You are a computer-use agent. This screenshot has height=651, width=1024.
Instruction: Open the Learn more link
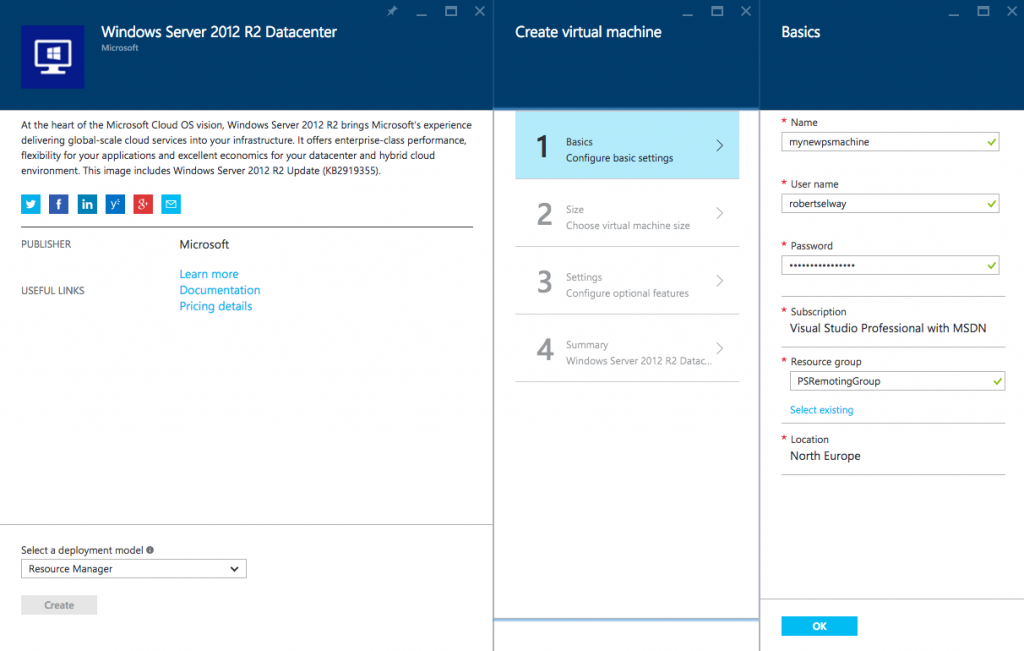click(209, 274)
